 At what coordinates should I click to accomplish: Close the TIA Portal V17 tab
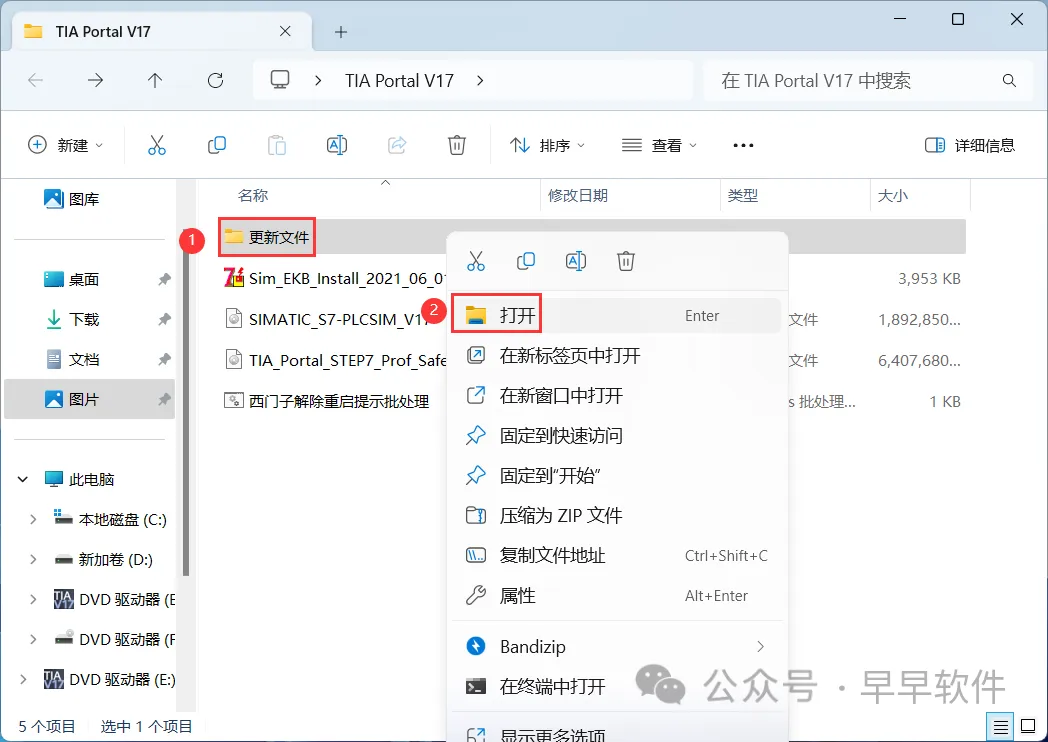coord(285,31)
